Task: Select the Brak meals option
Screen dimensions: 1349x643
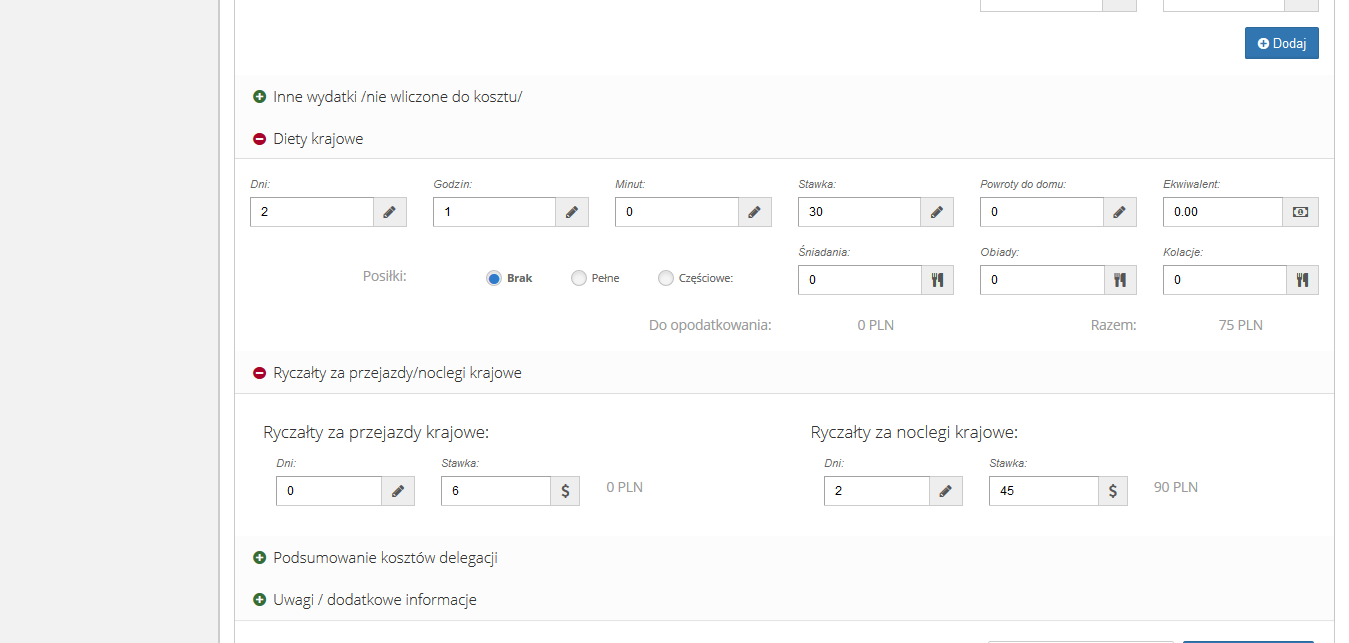Action: [494, 279]
